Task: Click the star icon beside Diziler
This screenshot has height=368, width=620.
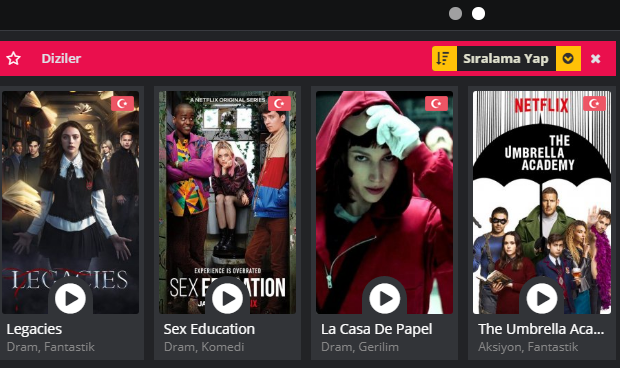Action: [x=13, y=59]
